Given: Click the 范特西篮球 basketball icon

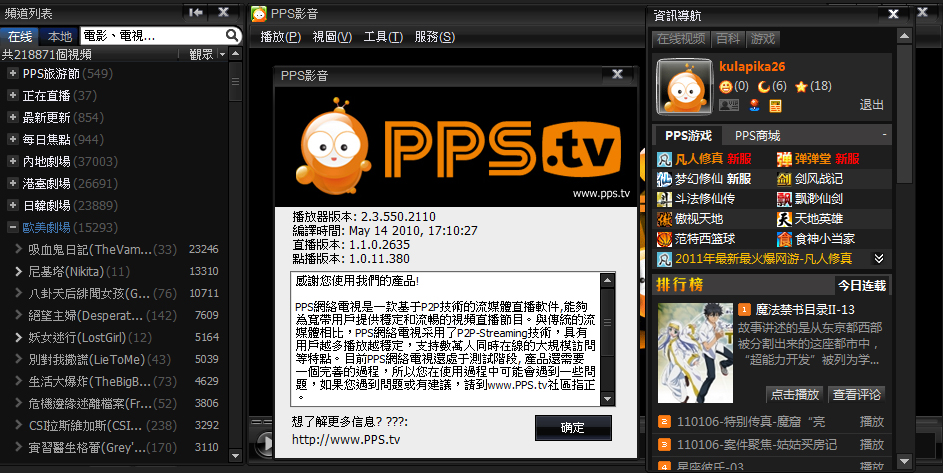Looking at the screenshot, I should pos(664,239).
